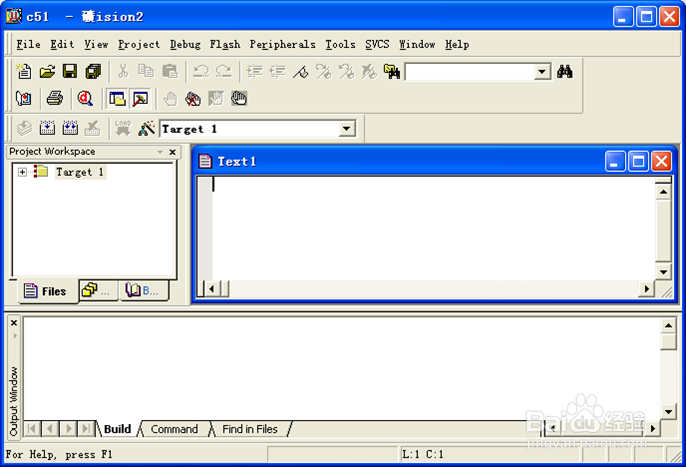The width and height of the screenshot is (686, 467).
Task: Go to previous bookmark
Action: point(346,71)
